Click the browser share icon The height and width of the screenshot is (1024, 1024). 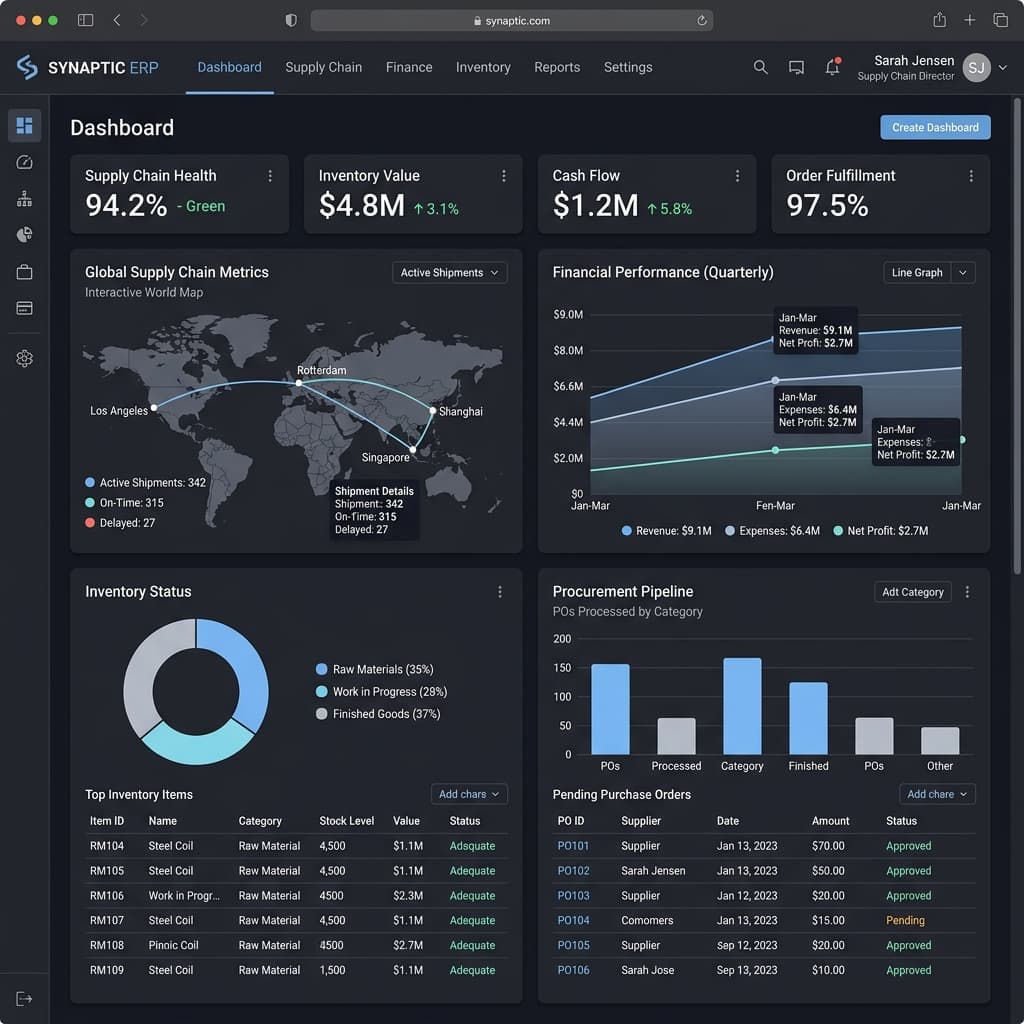(939, 20)
